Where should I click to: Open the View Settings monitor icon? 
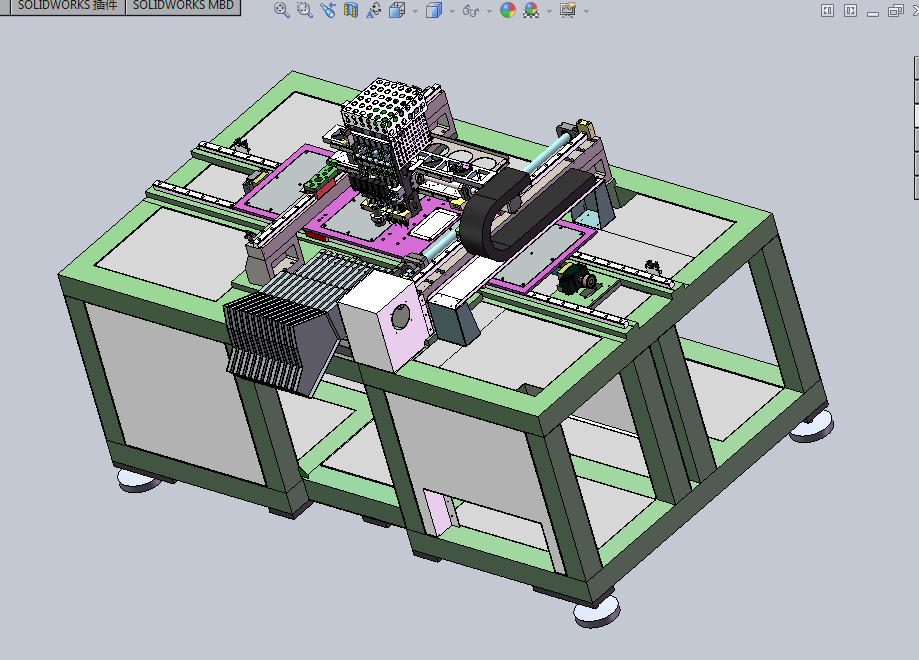click(x=568, y=10)
